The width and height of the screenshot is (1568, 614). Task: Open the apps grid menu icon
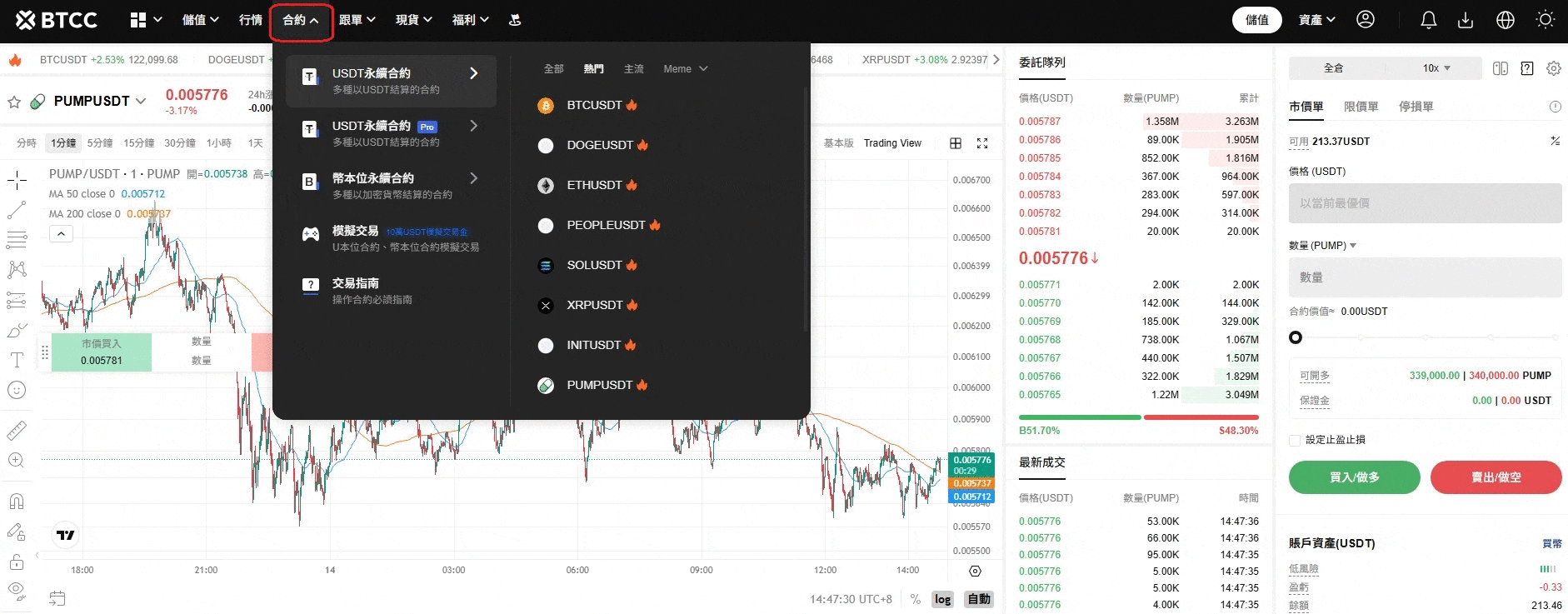click(x=138, y=19)
